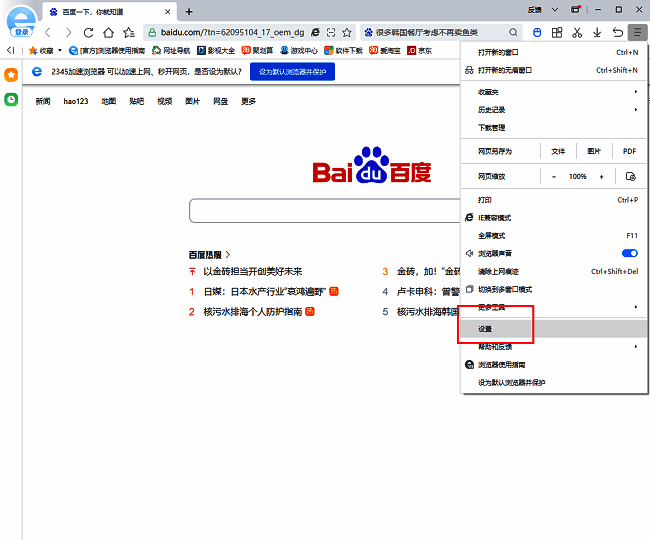Screen dimensions: 650x540
Task: Open download manager menu item
Action: coord(553,127)
